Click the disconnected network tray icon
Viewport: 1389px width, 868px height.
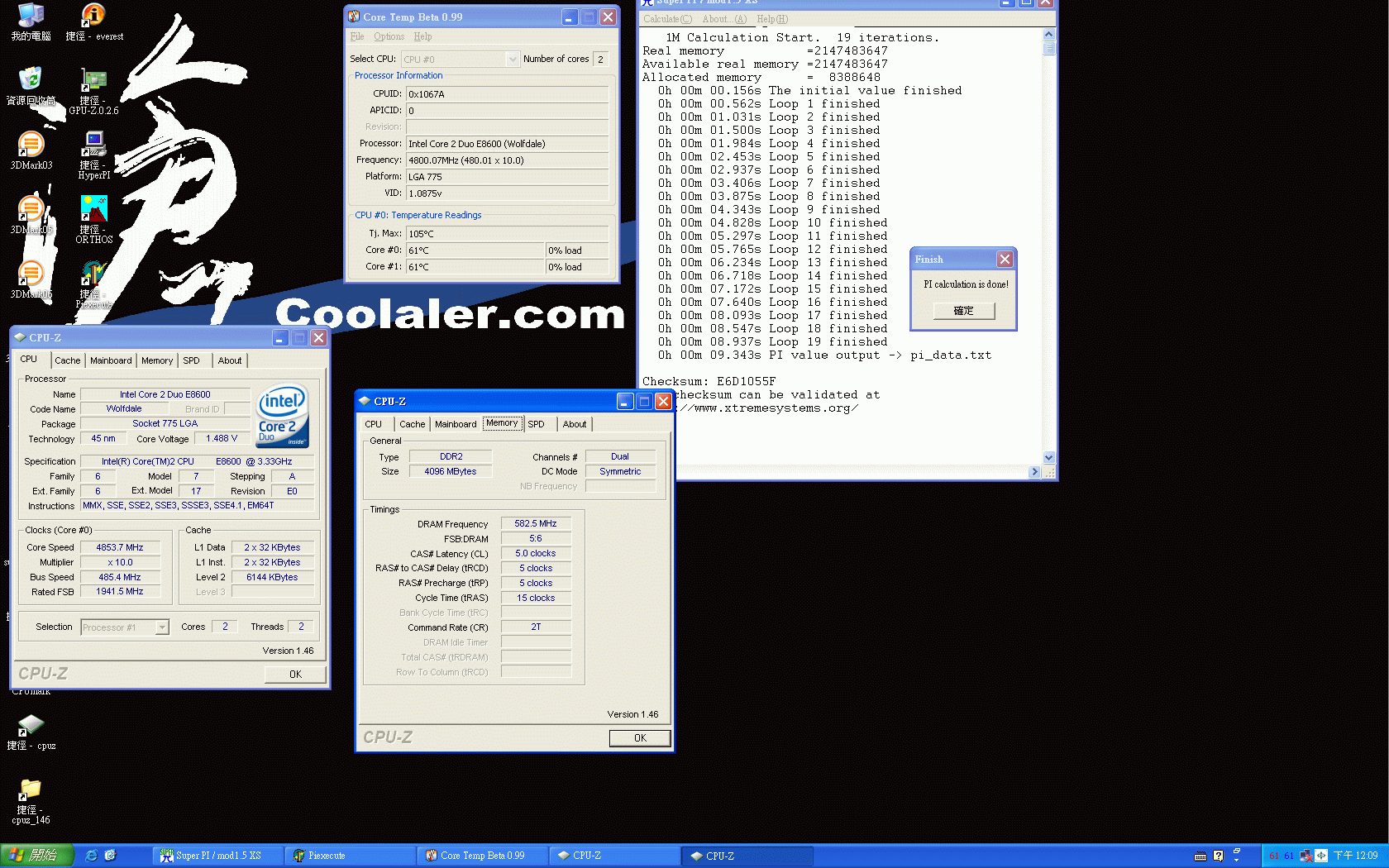click(1305, 856)
